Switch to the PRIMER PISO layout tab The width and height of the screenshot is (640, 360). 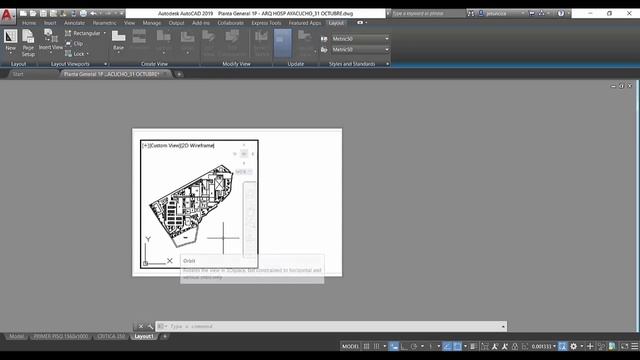[x=61, y=336]
